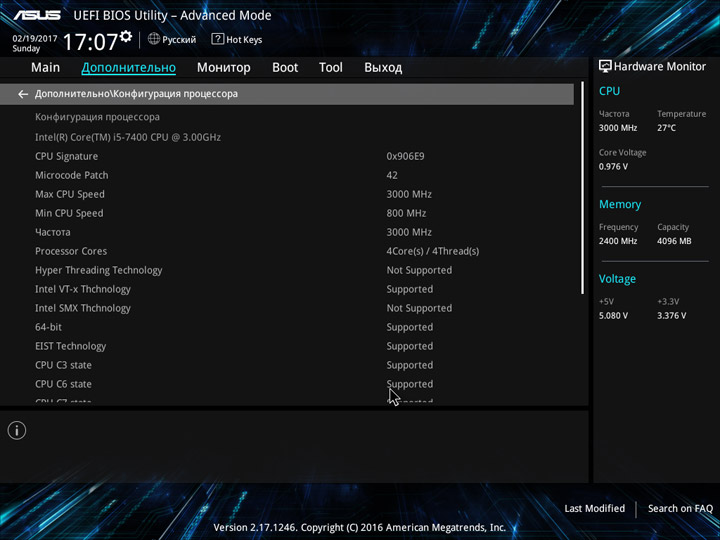This screenshot has width=720, height=540.
Task: Click the 0.976 V core voltage reading
Action: (x=613, y=167)
